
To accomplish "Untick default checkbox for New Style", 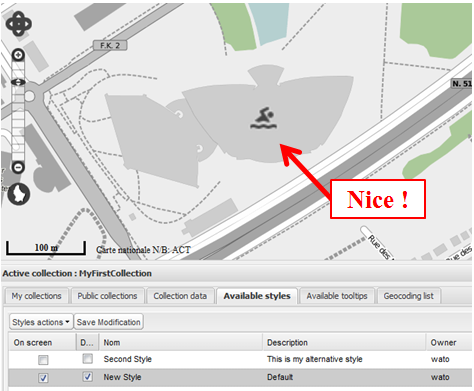I will pyautogui.click(x=88, y=377).
